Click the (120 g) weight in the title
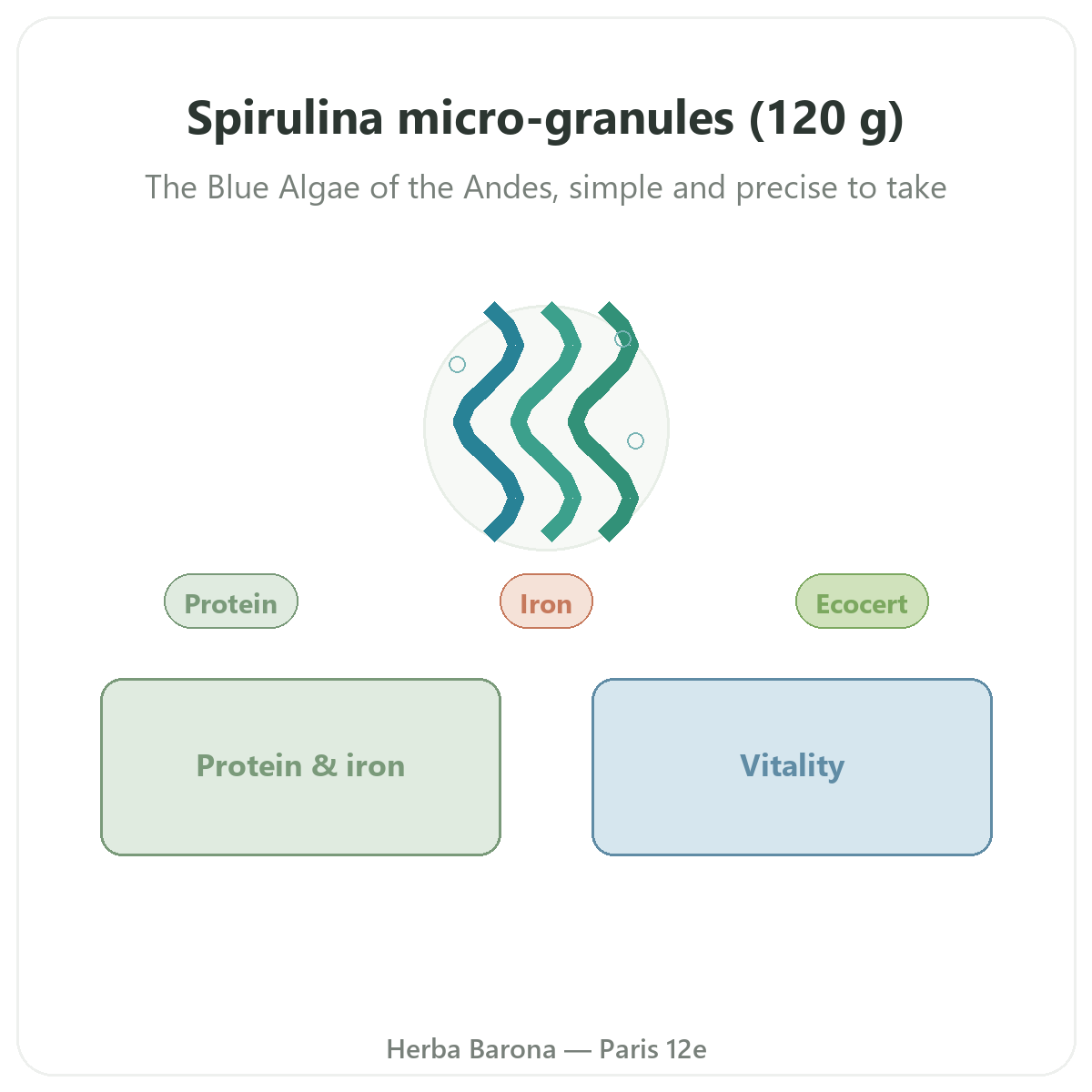This screenshot has width=1092, height=1092. coord(827,119)
